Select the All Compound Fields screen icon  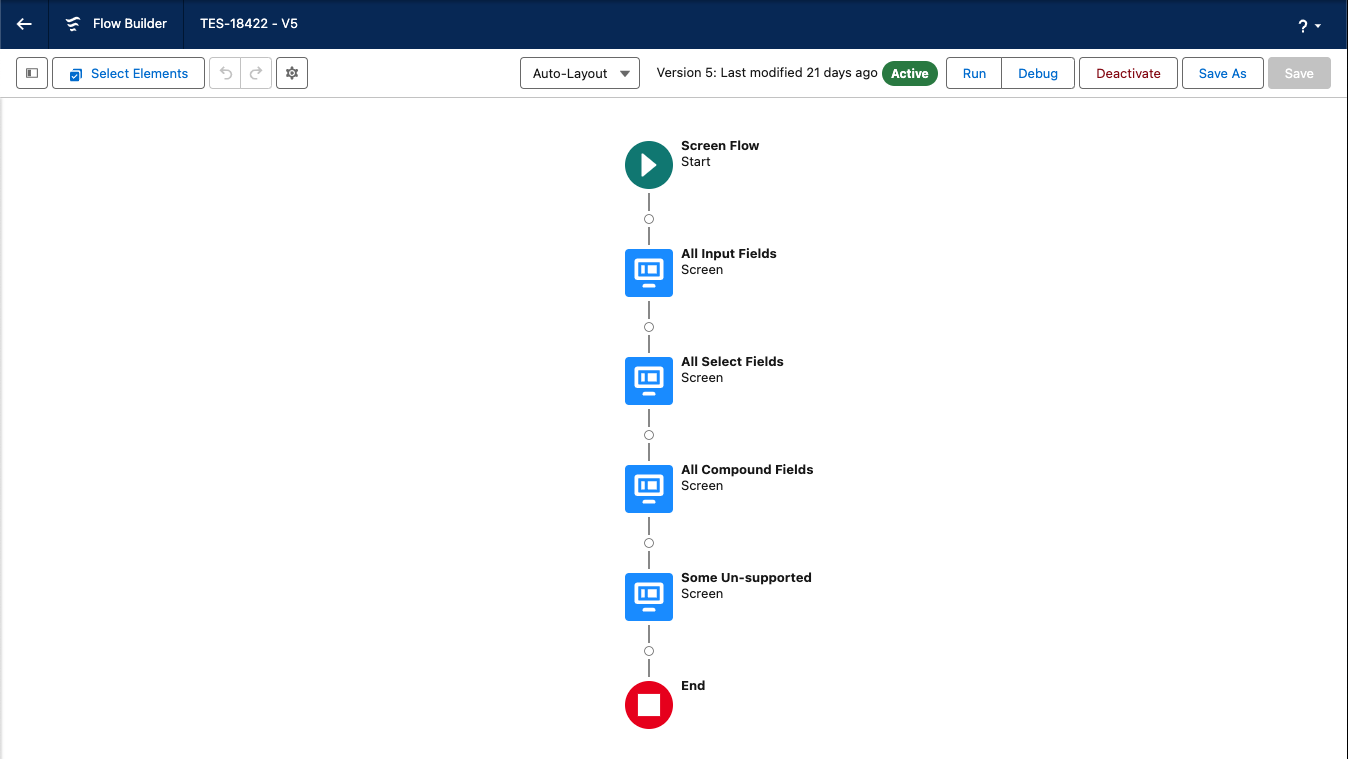[649, 489]
